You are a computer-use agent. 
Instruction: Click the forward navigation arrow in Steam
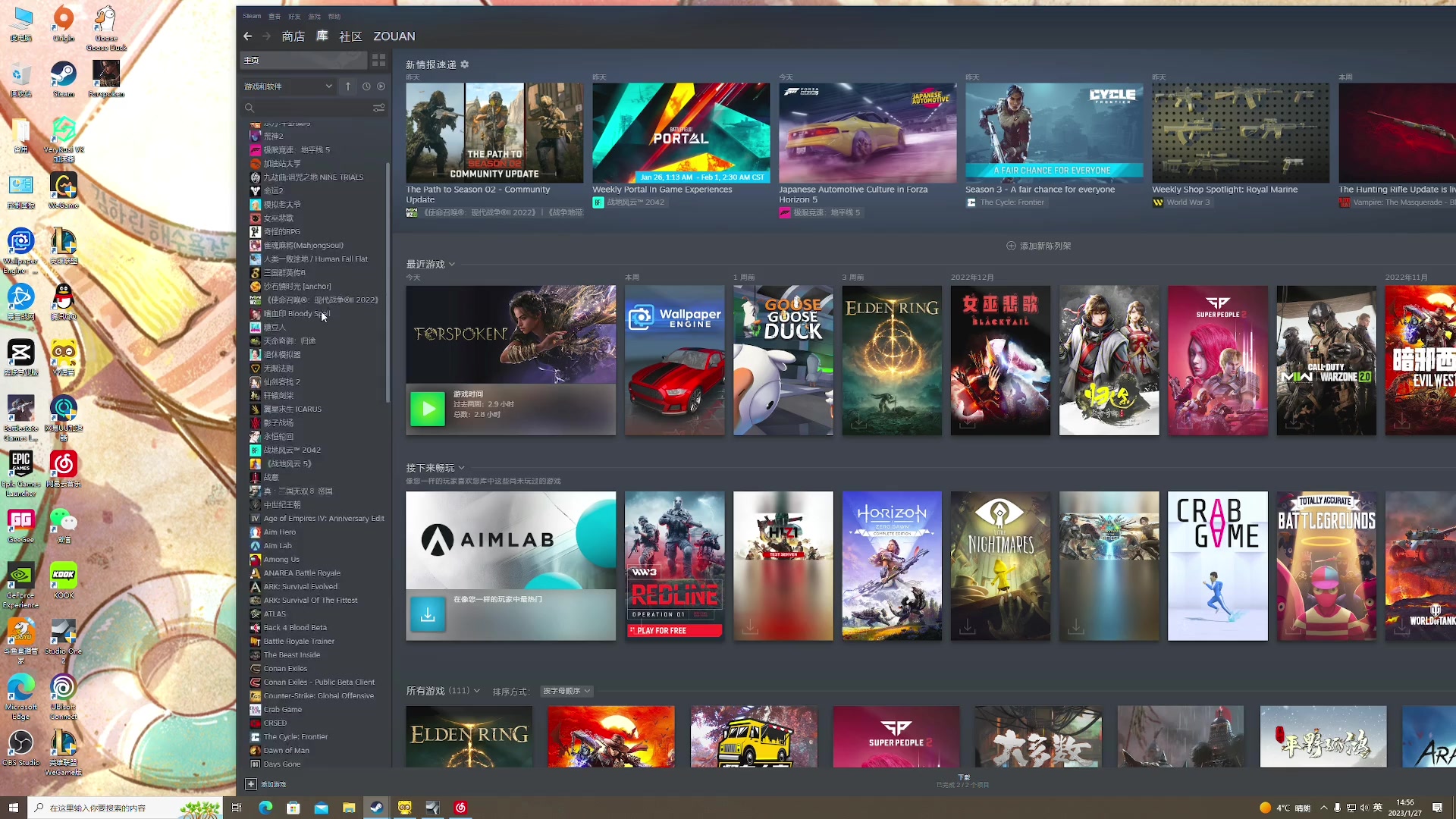[x=266, y=36]
